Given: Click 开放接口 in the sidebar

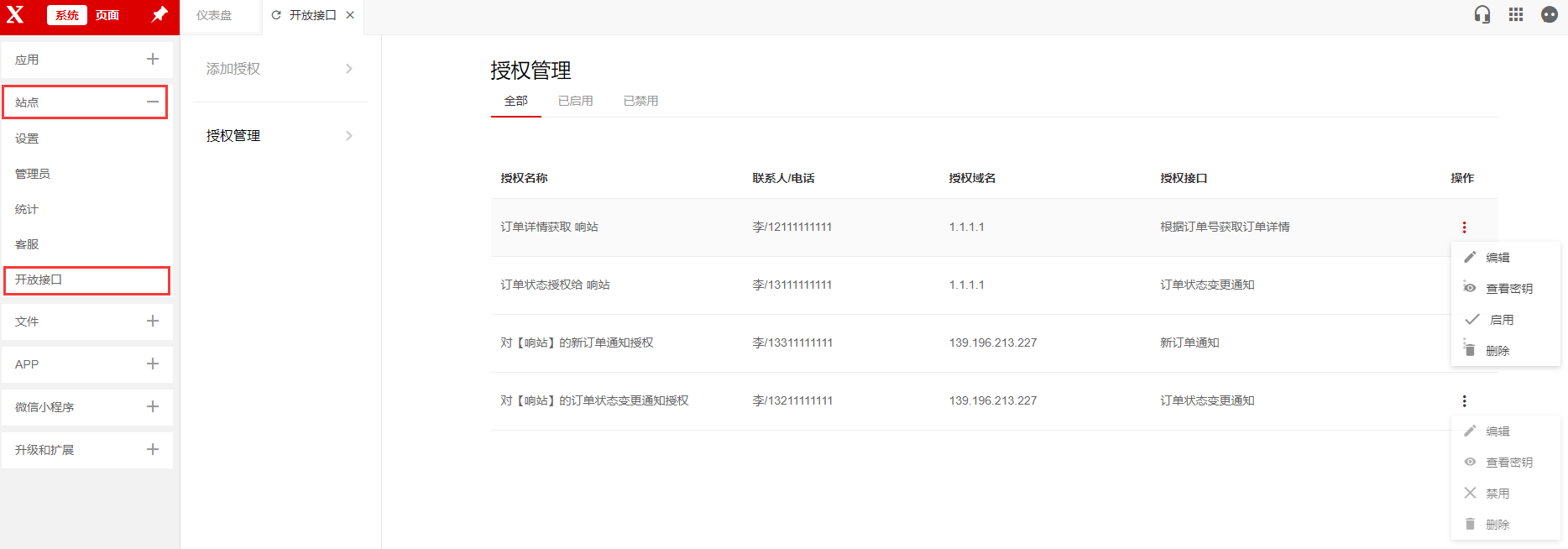Looking at the screenshot, I should (x=39, y=280).
